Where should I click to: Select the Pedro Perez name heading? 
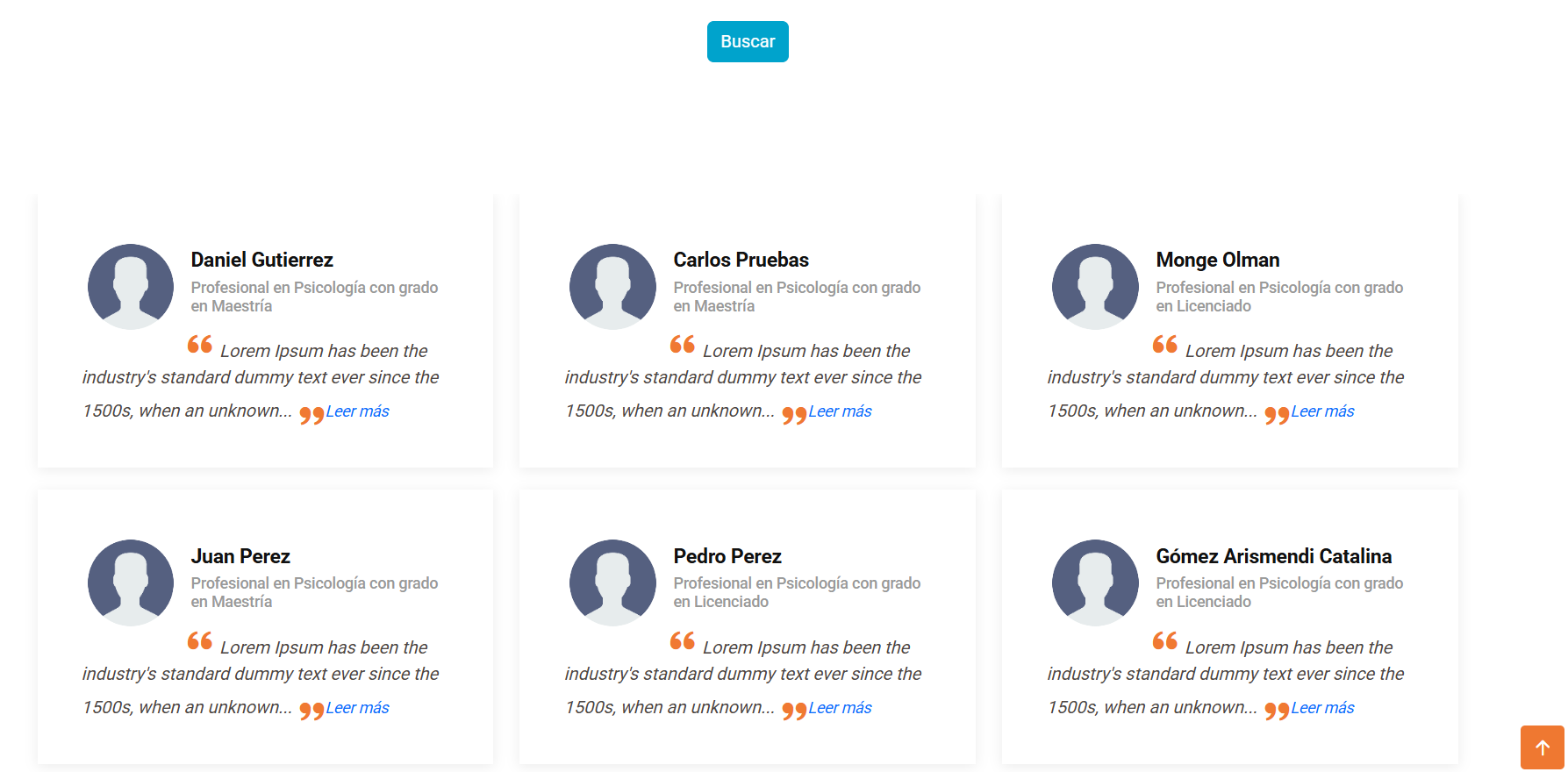coord(727,556)
